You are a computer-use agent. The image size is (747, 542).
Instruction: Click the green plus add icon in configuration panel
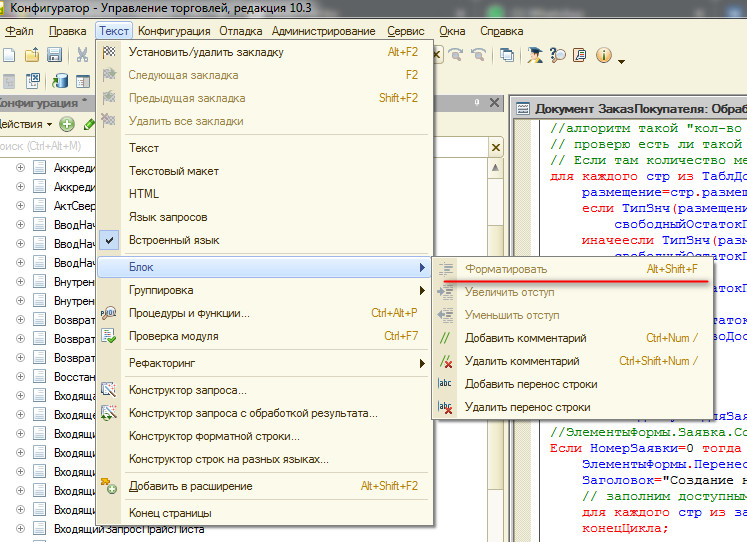click(67, 124)
